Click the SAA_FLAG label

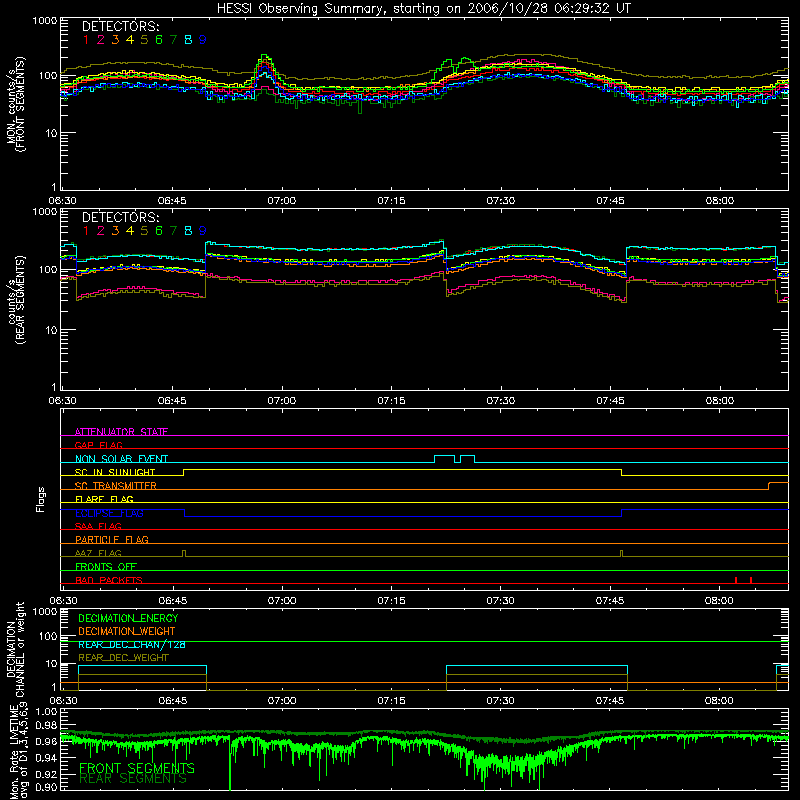(98, 526)
